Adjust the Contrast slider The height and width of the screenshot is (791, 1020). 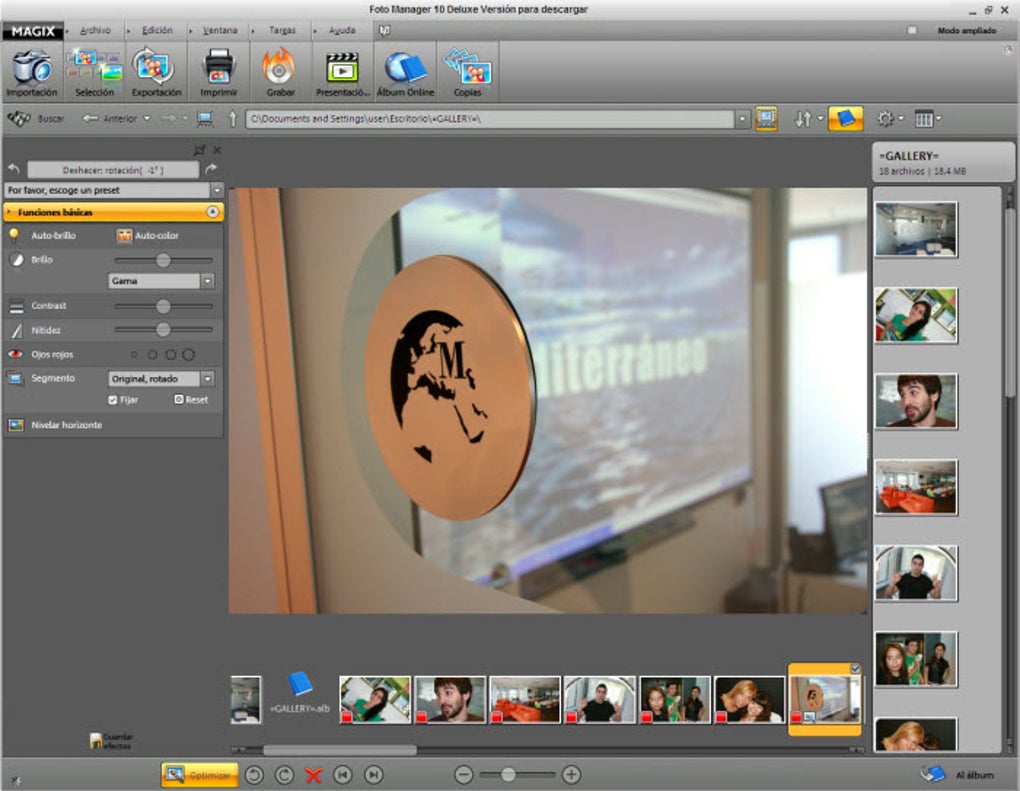point(163,306)
